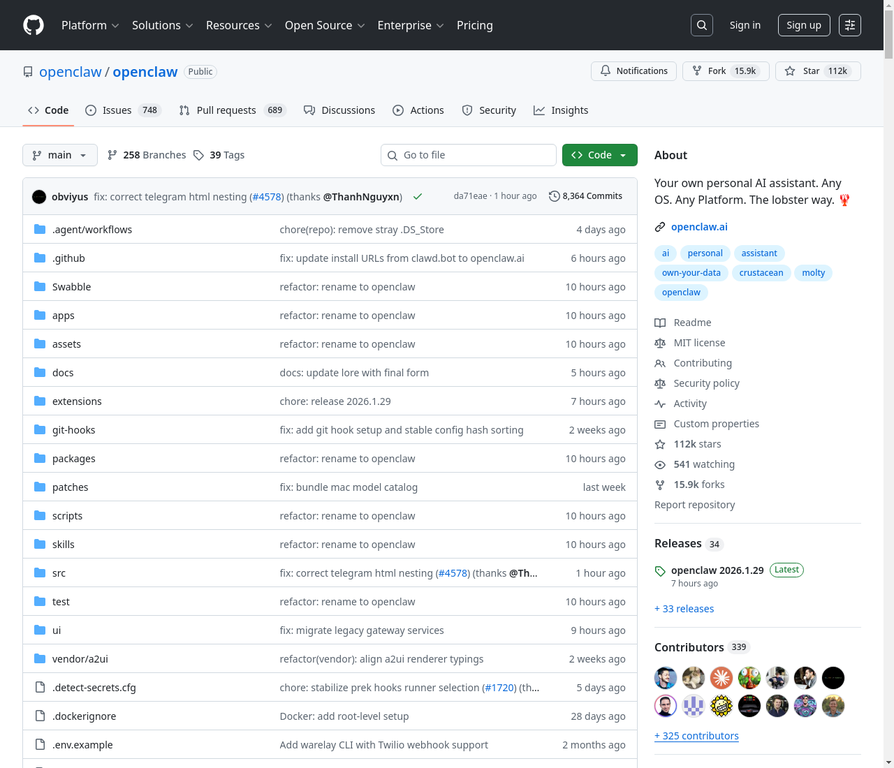Open the src folder icon
The width and height of the screenshot is (894, 768).
pyautogui.click(x=38, y=573)
